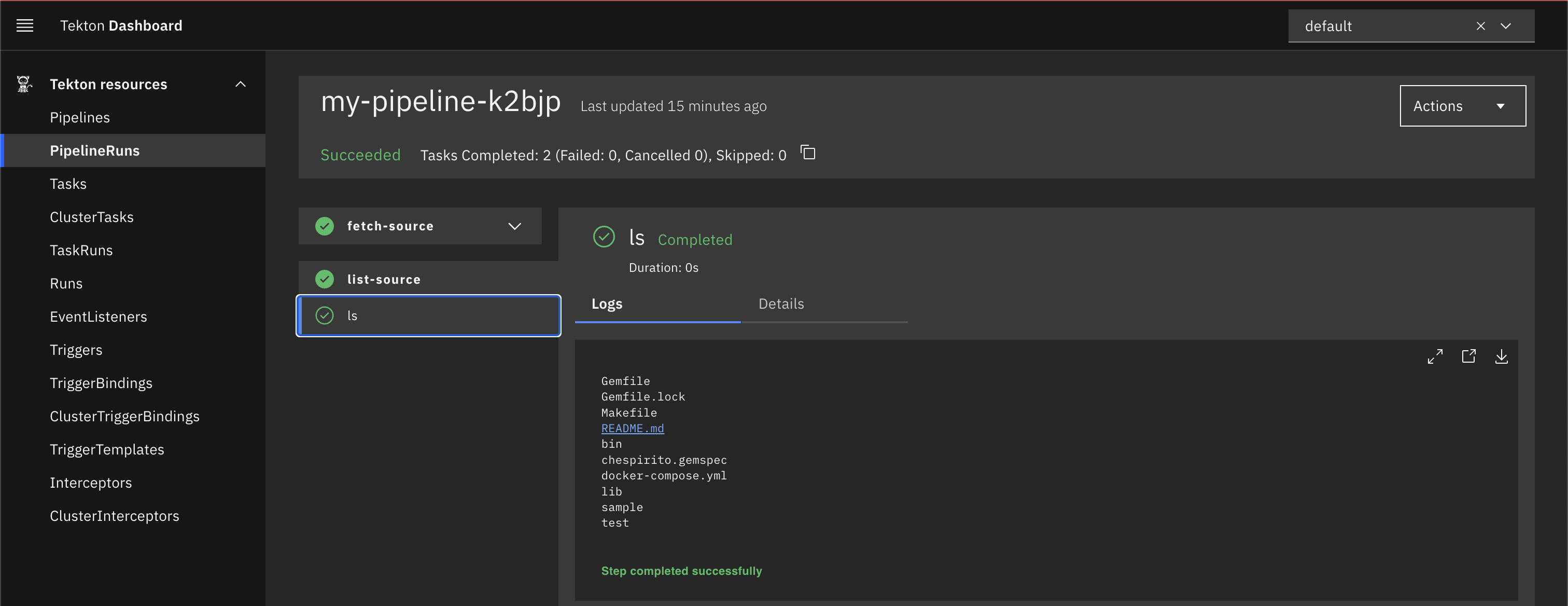Click the Tekton resources cat logo icon

pos(24,84)
